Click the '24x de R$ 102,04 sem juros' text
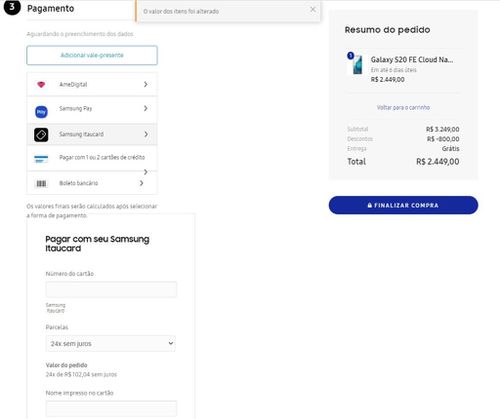 click(81, 374)
